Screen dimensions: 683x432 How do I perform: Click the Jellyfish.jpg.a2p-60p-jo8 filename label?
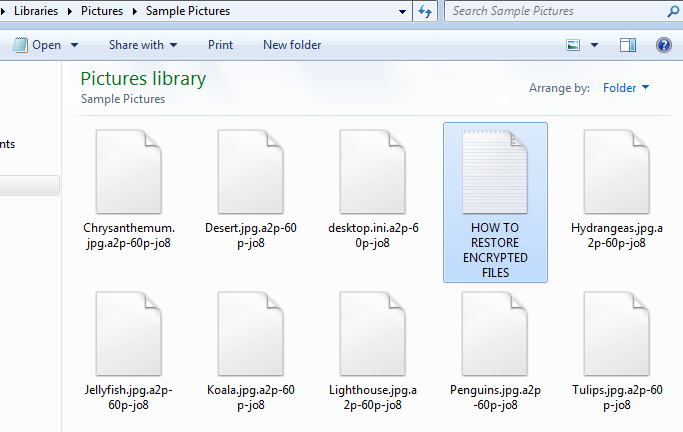(129, 398)
